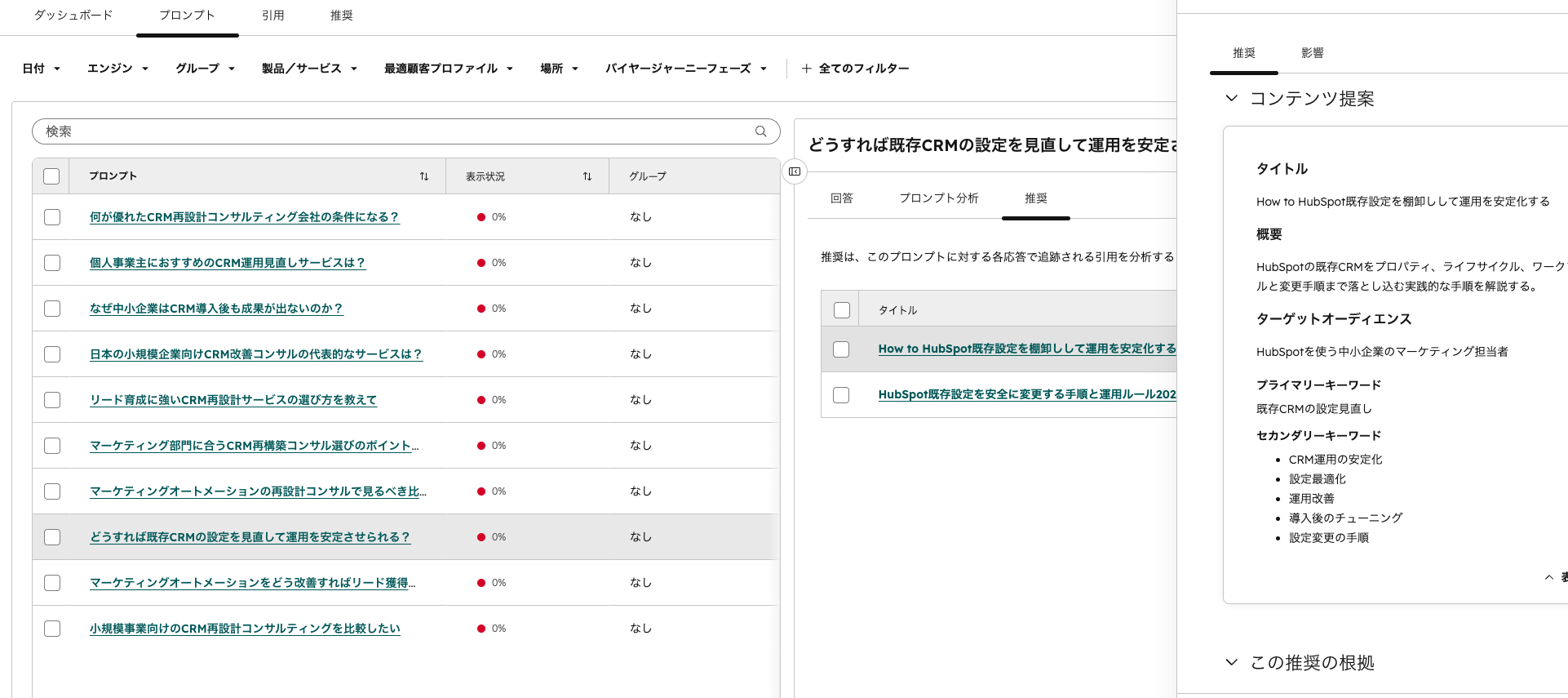
Task: Open the 場所 filter dropdown
Action: [x=560, y=69]
